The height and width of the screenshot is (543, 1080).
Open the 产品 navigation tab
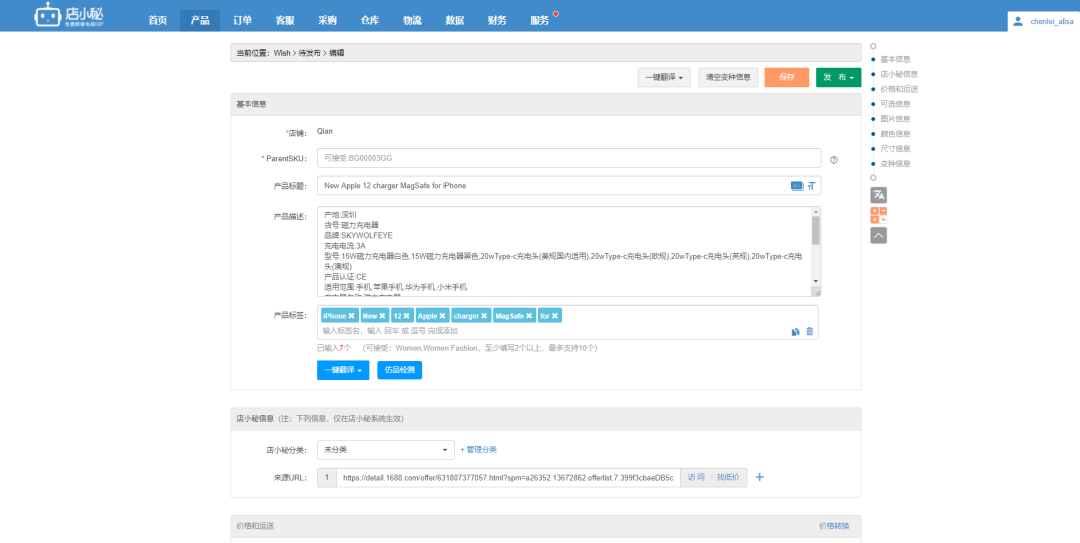pyautogui.click(x=200, y=21)
